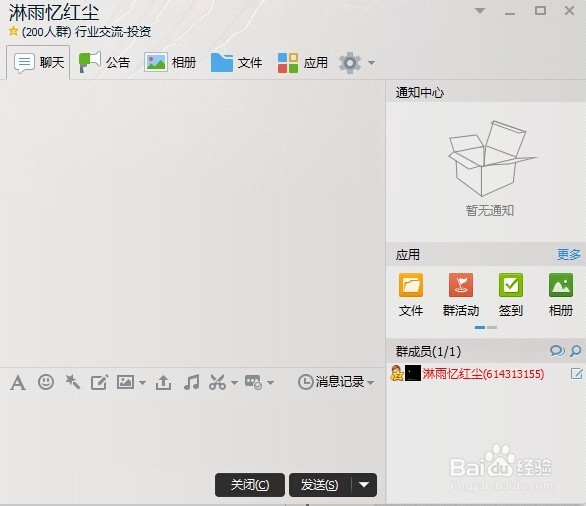Image resolution: width=586 pixels, height=506 pixels.
Task: Click the 发送(S) button
Action: pos(320,485)
